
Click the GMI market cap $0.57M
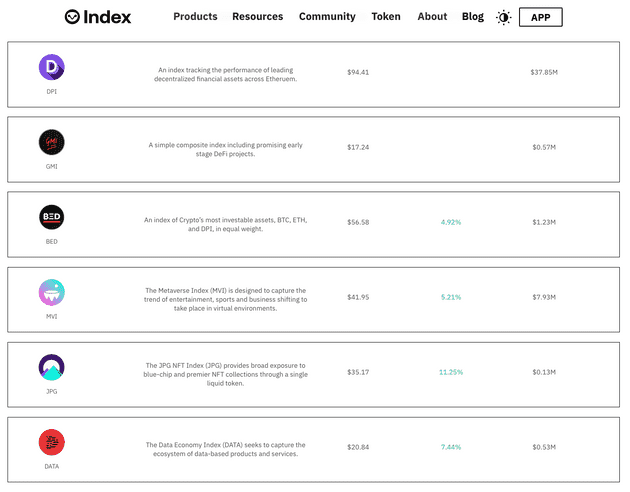(x=544, y=147)
